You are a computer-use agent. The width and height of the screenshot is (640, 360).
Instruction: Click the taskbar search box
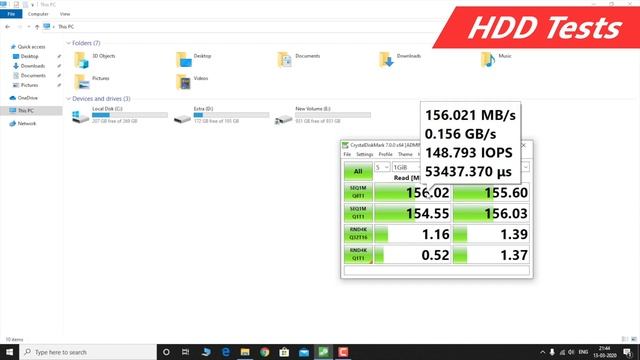pyautogui.click(x=88, y=352)
